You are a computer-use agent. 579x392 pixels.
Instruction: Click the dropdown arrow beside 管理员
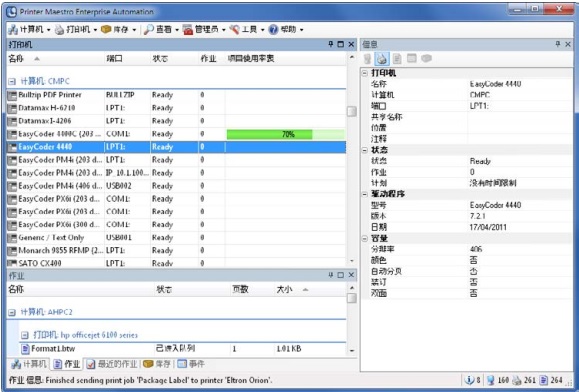coord(223,30)
